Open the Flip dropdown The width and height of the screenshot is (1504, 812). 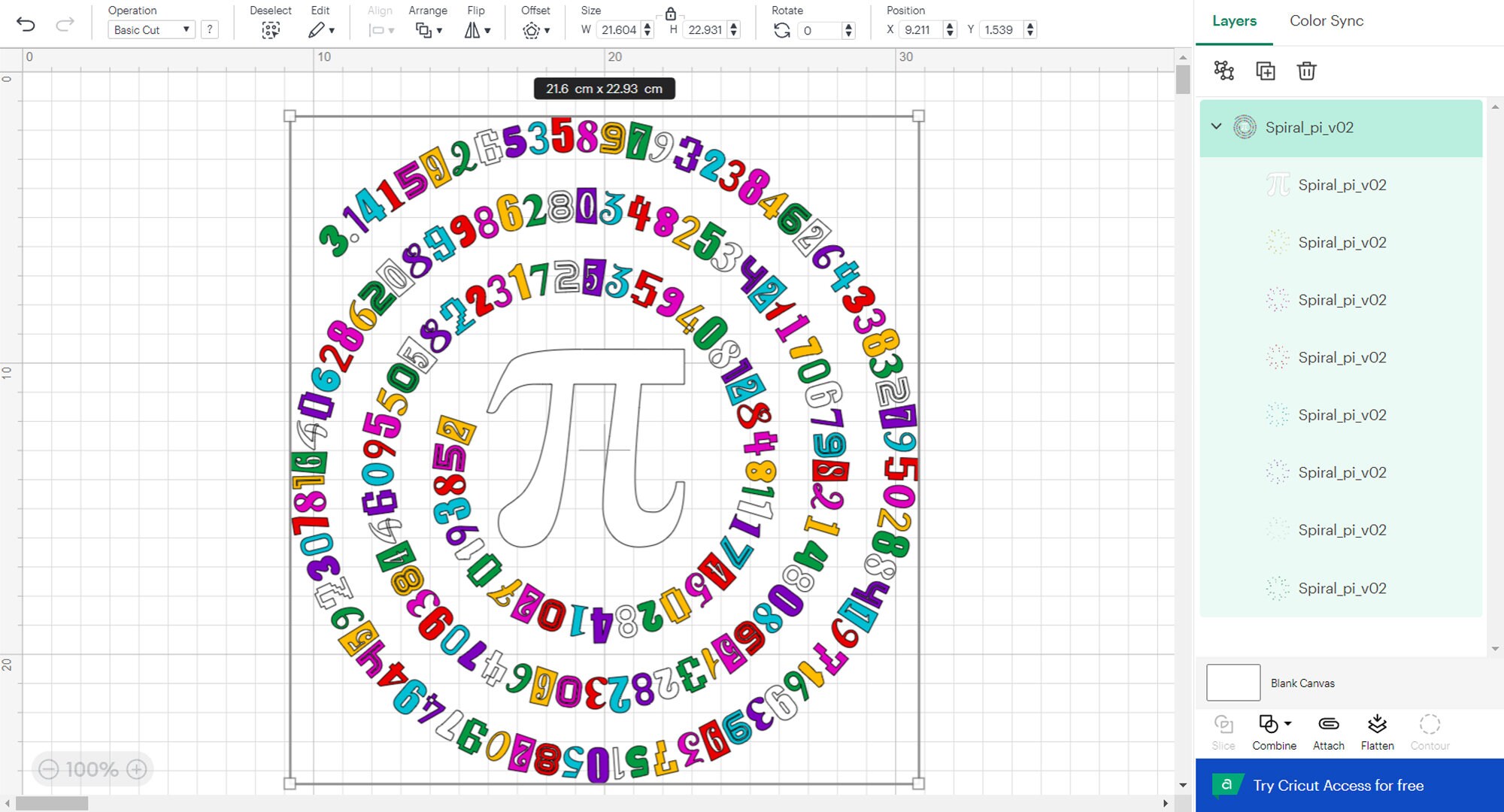coord(478,30)
